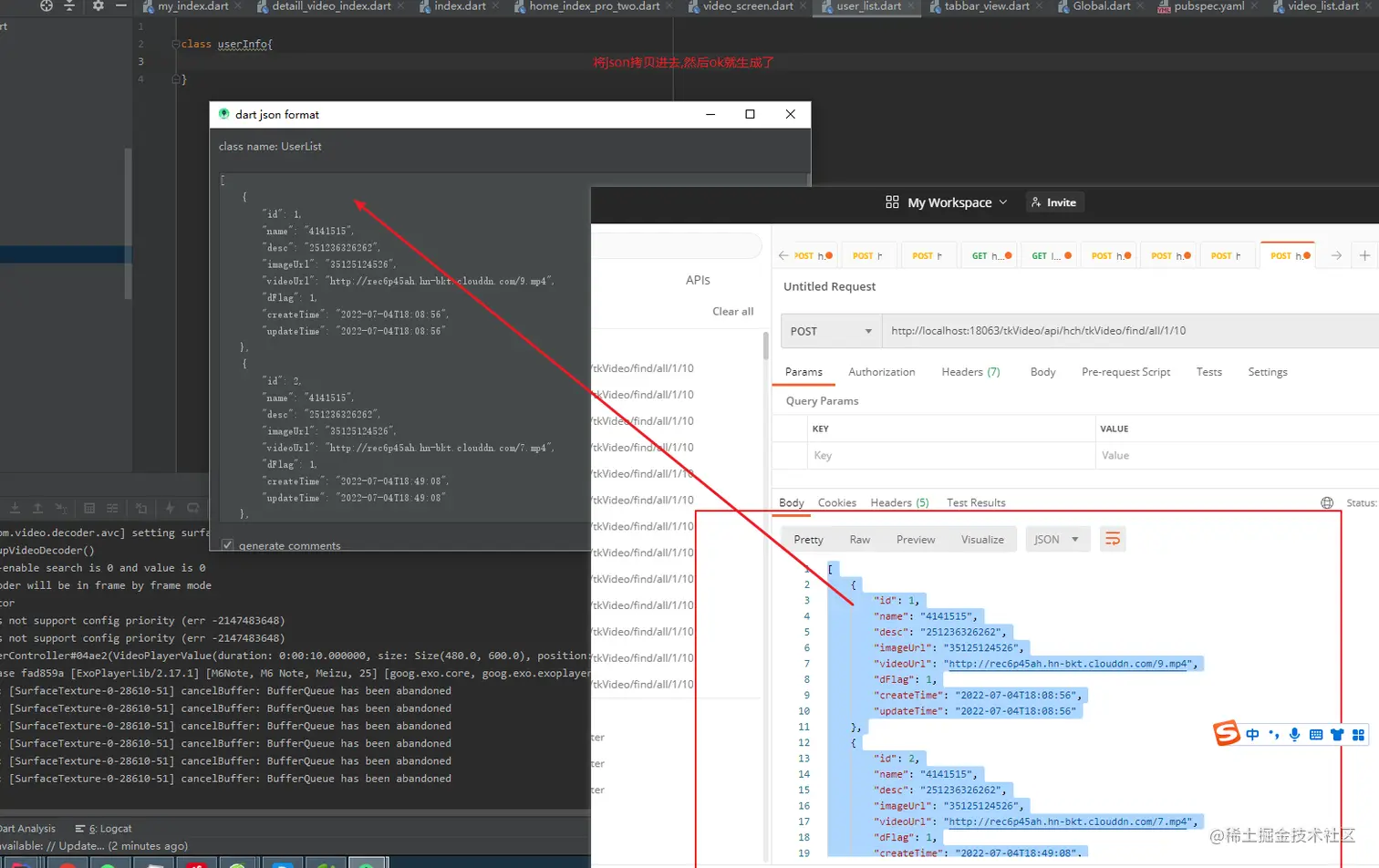
Task: Open the Pre-request Script tab
Action: 1125,372
